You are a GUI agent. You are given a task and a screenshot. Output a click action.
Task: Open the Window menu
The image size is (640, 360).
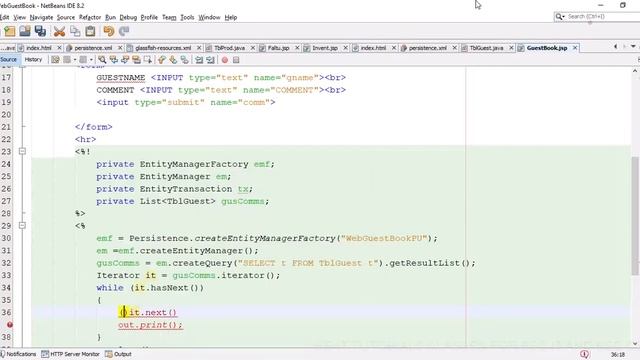tap(209, 18)
